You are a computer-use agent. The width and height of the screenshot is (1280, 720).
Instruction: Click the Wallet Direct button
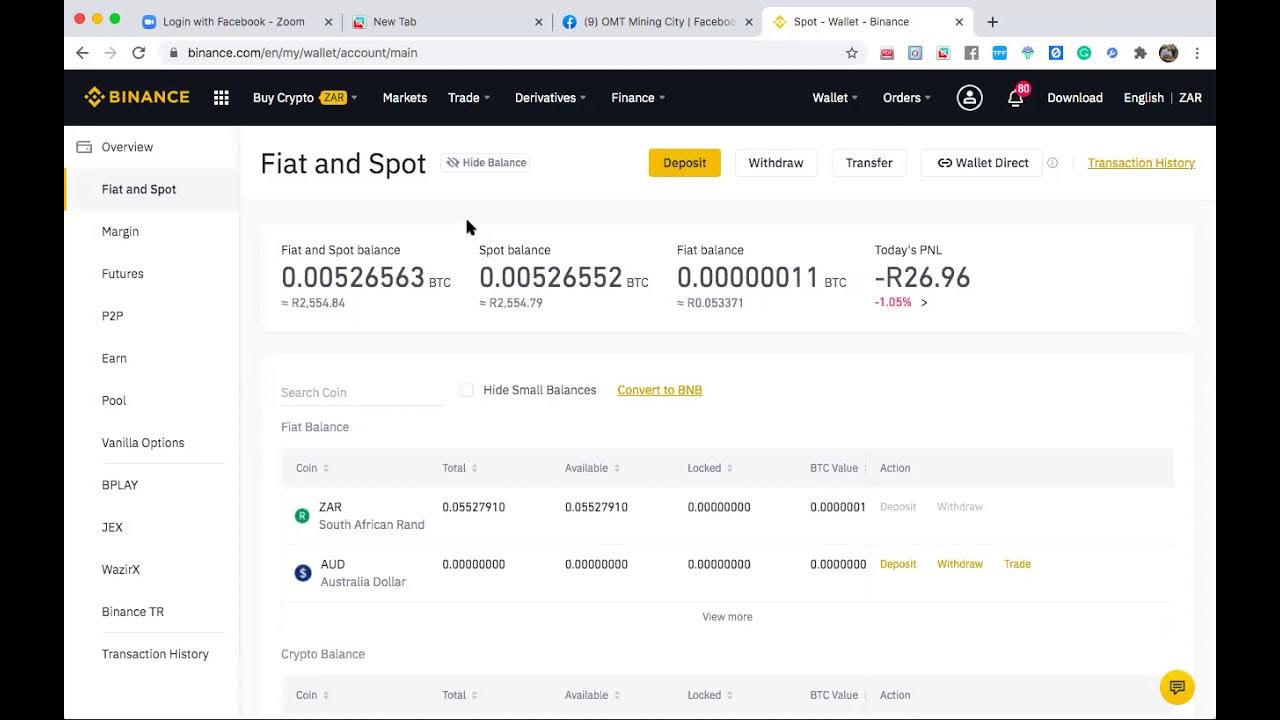982,163
